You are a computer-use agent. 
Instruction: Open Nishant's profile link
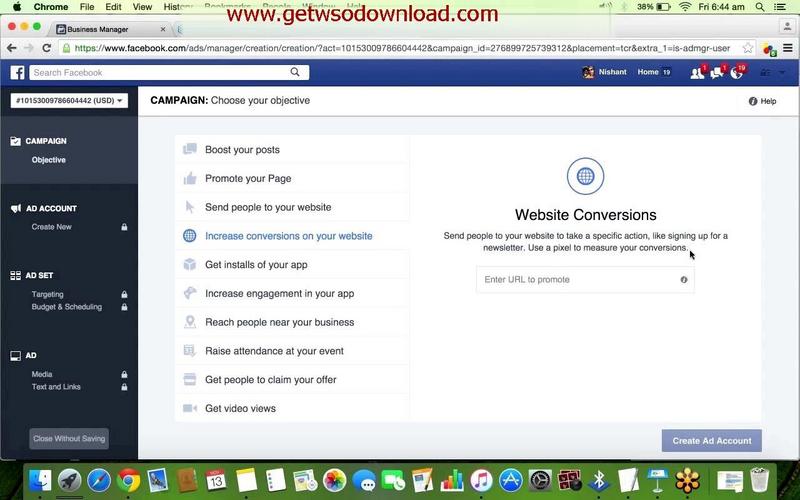tap(612, 72)
